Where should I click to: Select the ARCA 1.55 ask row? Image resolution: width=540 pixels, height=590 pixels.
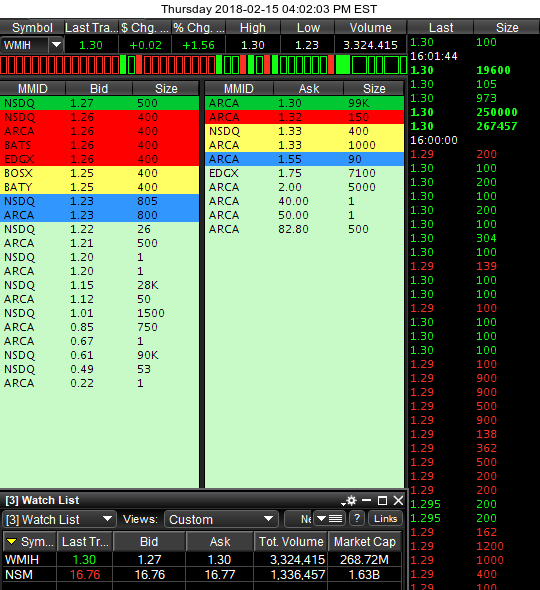304,159
